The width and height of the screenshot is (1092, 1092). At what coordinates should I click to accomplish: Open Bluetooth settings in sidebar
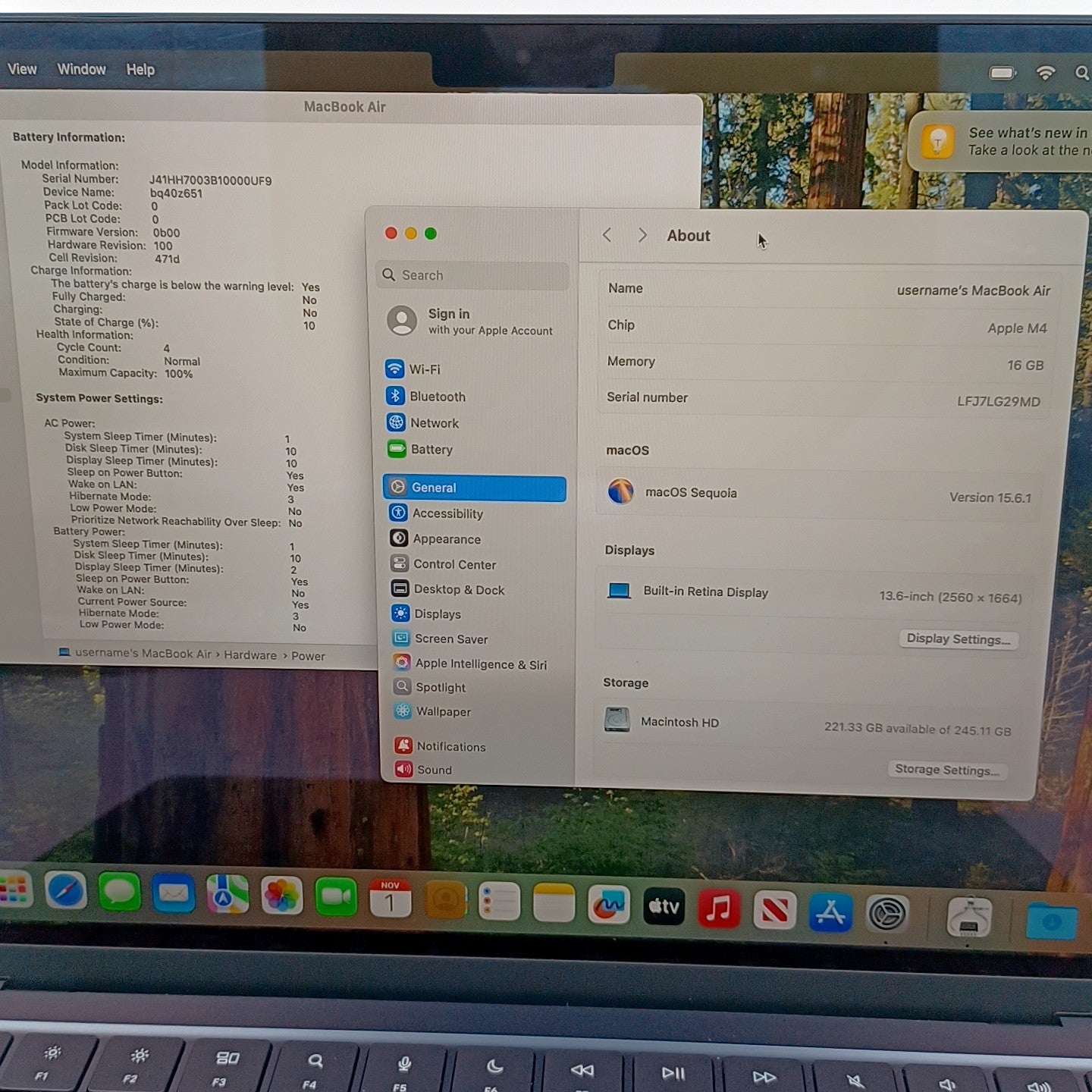(437, 397)
